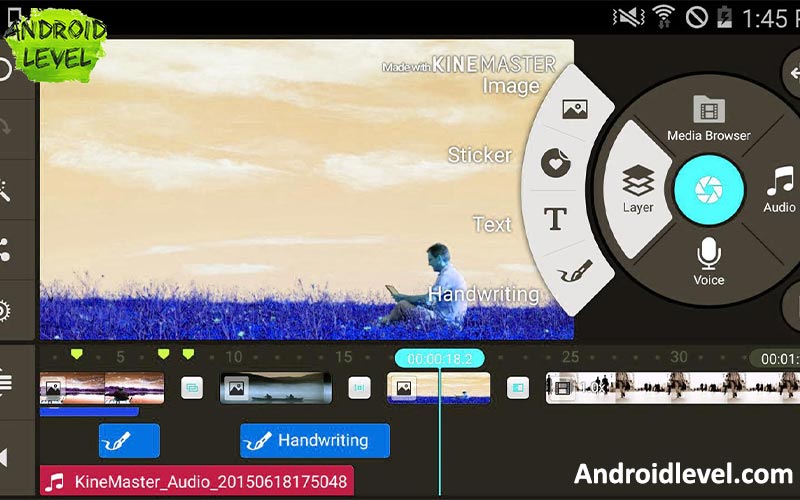This screenshot has width=800, height=500.
Task: Tap the first green bookmark marker
Action: click(x=77, y=354)
